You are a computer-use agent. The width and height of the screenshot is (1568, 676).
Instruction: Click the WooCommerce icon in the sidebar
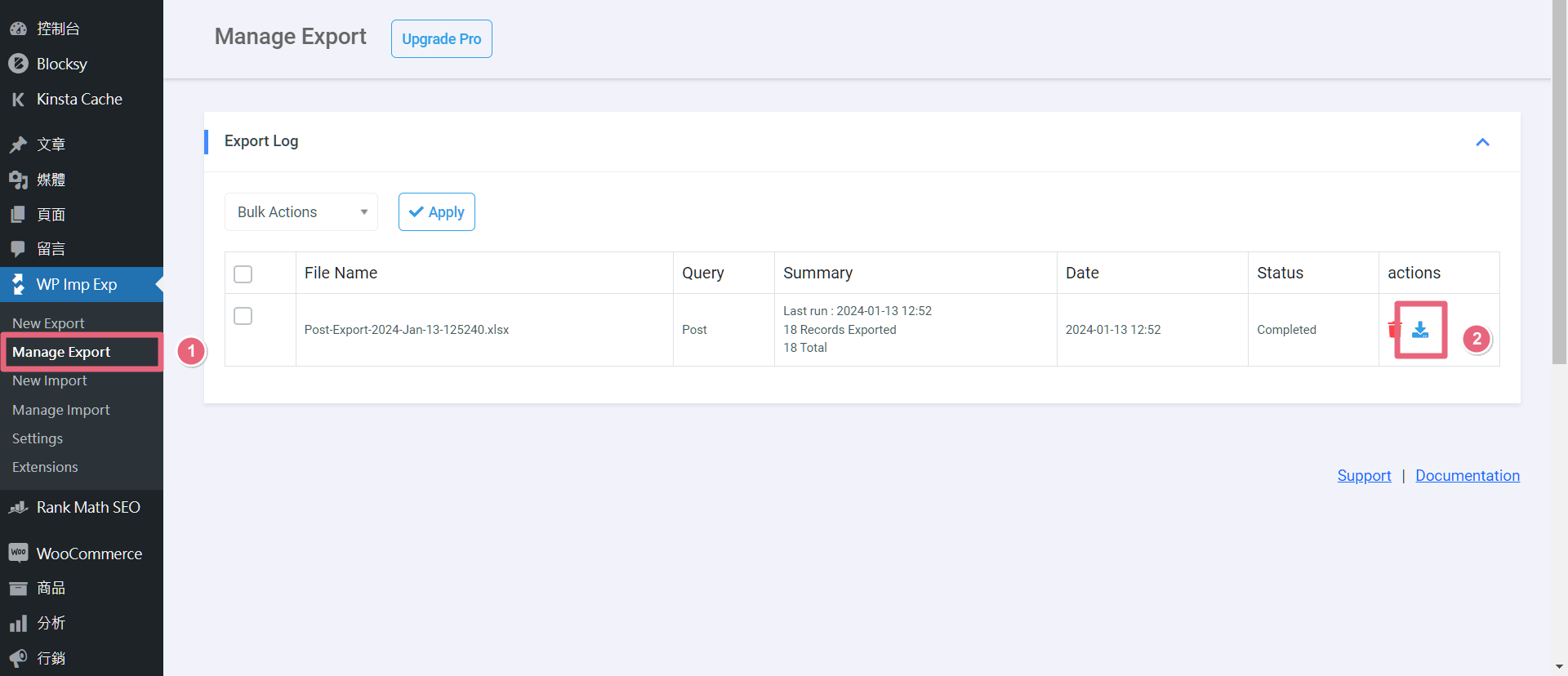(18, 554)
